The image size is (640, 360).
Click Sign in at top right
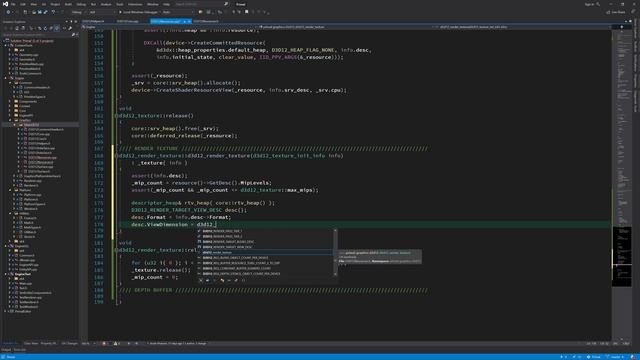point(589,4)
